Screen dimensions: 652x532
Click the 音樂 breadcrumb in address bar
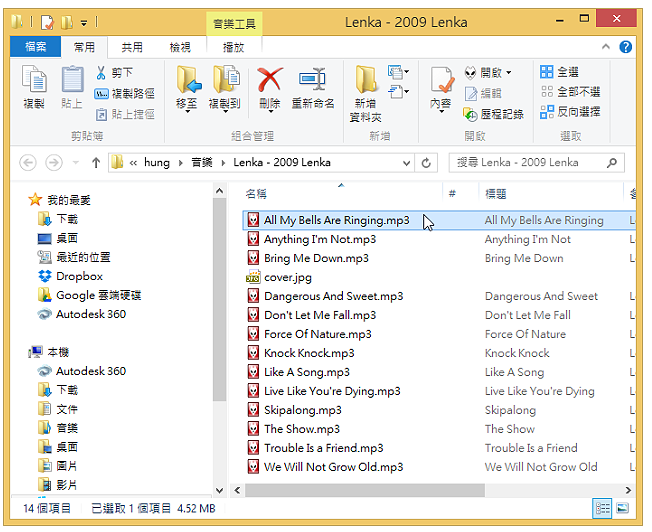[202, 162]
